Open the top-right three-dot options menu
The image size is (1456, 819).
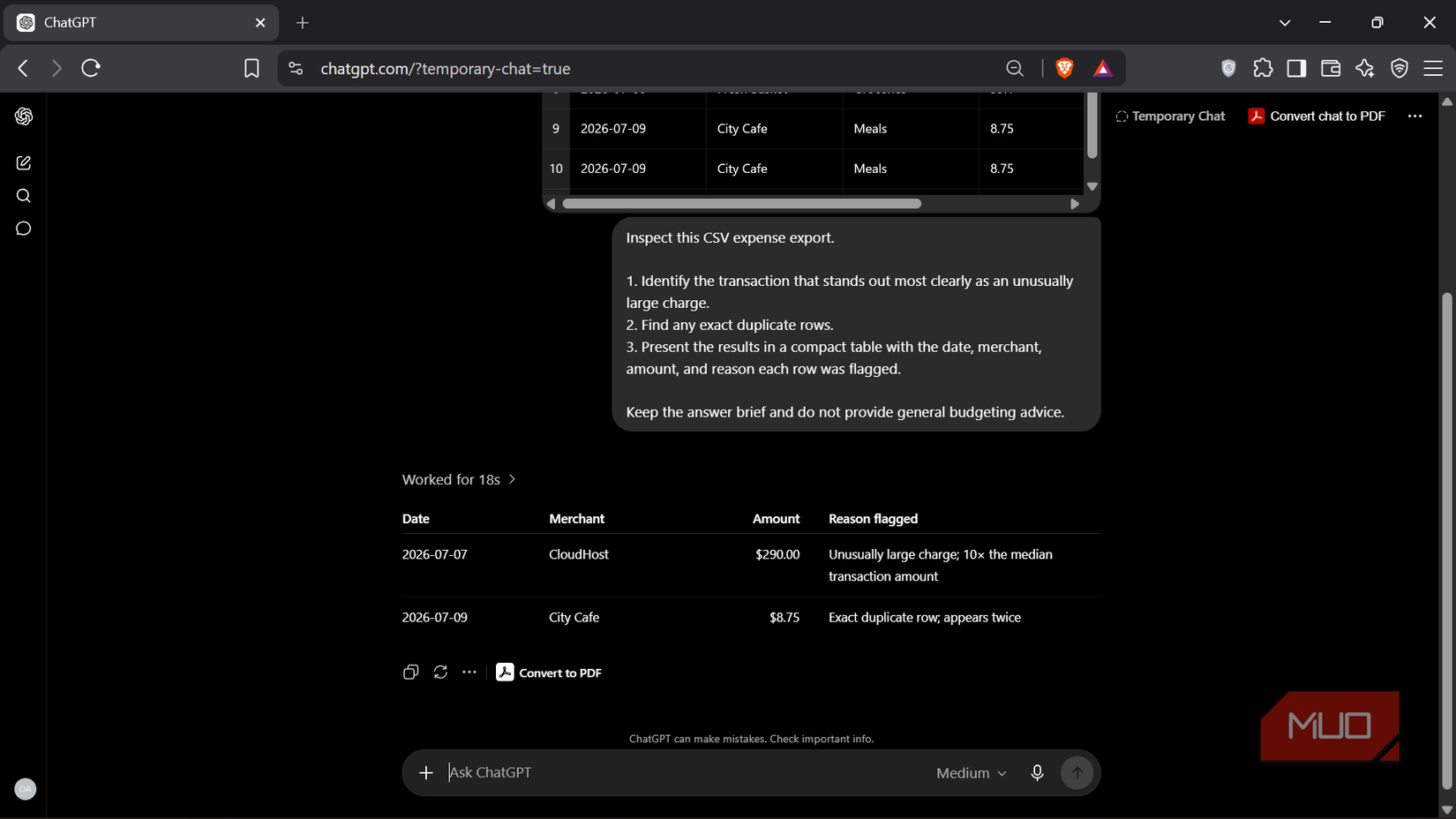(x=1415, y=116)
